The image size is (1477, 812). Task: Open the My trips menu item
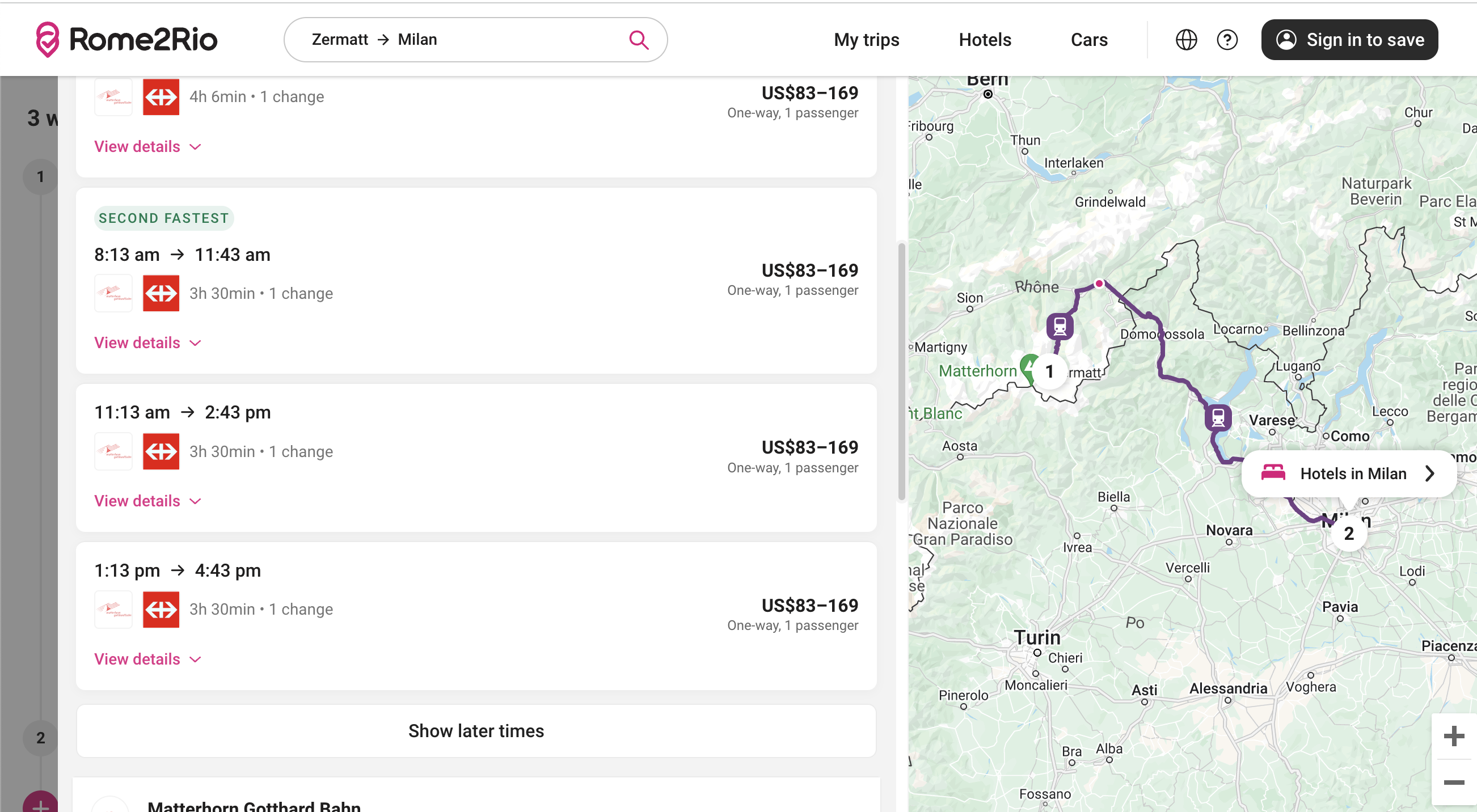coord(866,40)
